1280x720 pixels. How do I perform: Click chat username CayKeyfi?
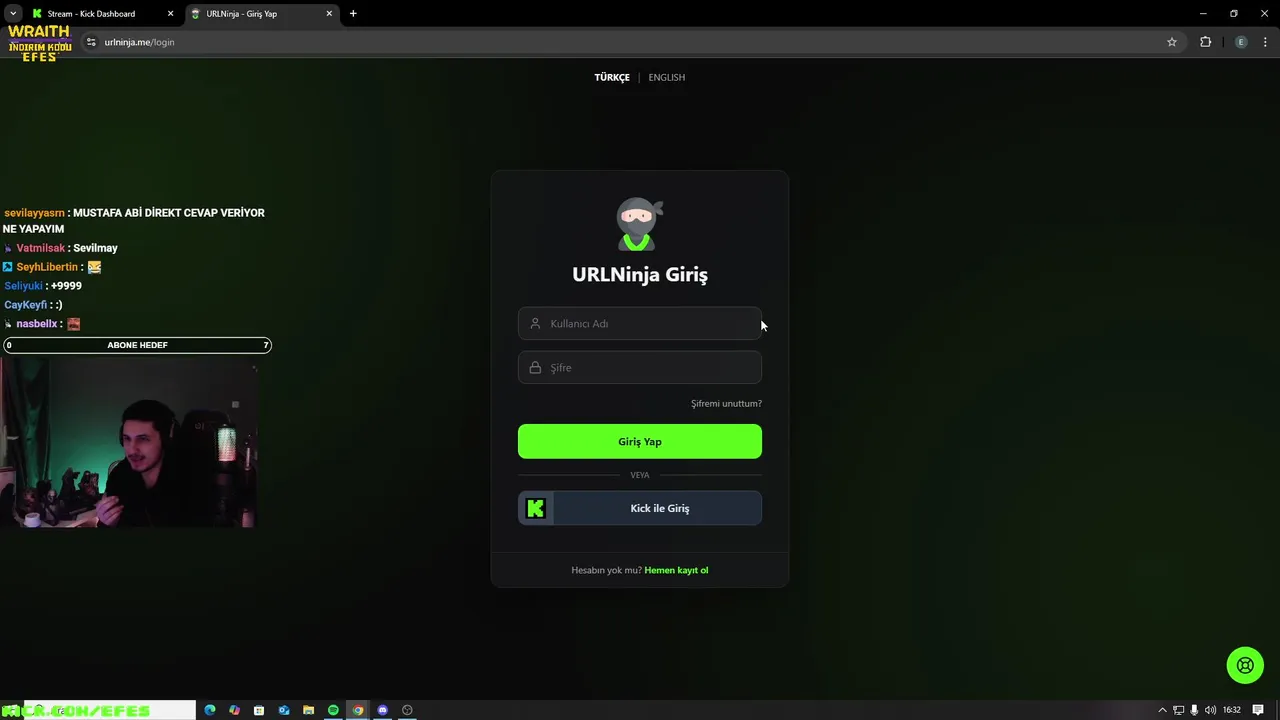pyautogui.click(x=26, y=305)
